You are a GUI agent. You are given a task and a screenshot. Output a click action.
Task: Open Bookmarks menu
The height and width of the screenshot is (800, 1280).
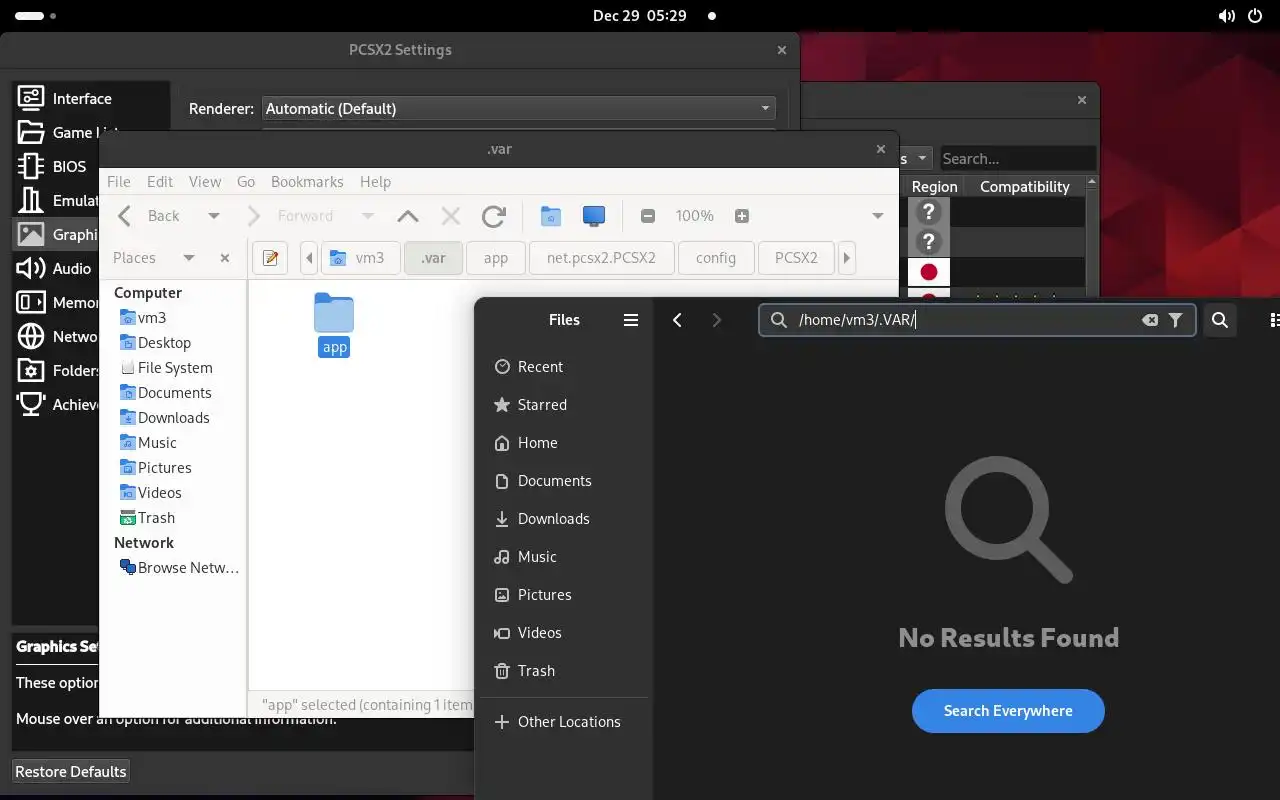[x=307, y=182]
